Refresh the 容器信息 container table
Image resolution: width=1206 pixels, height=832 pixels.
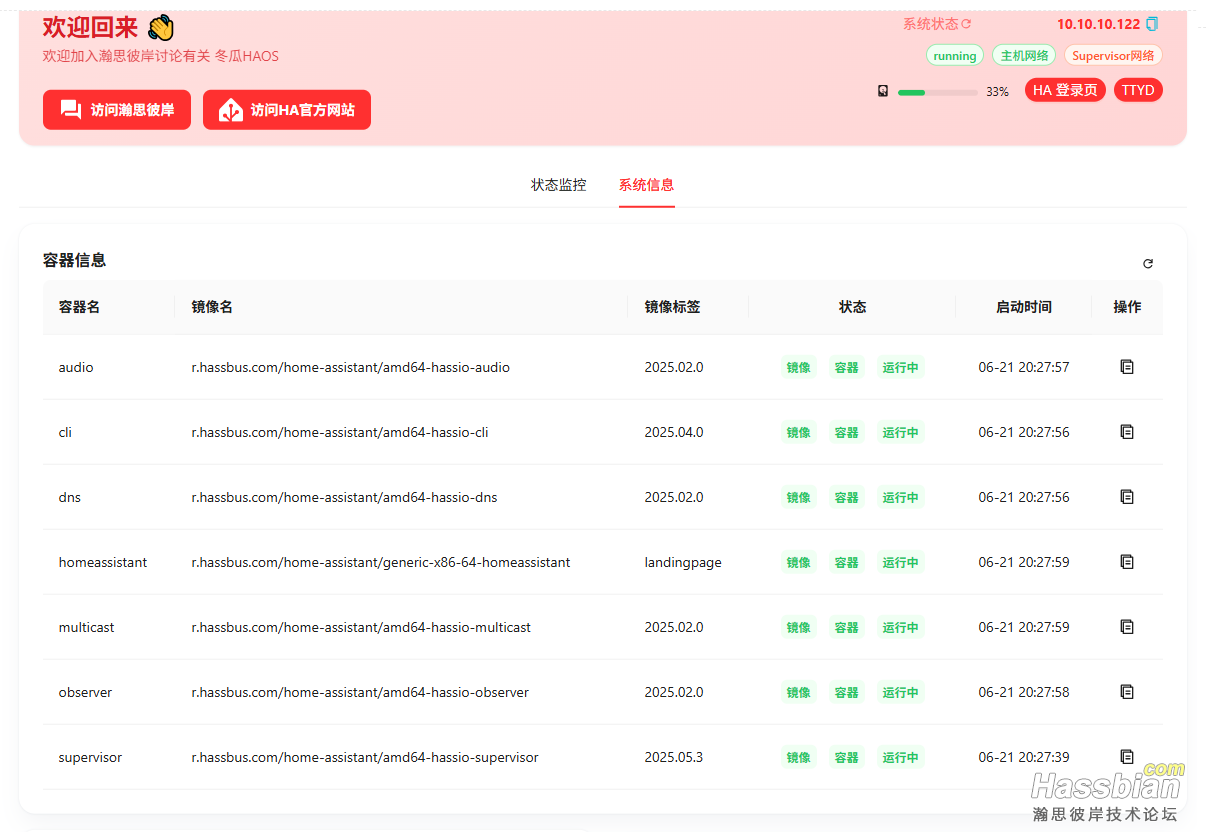coord(1148,264)
